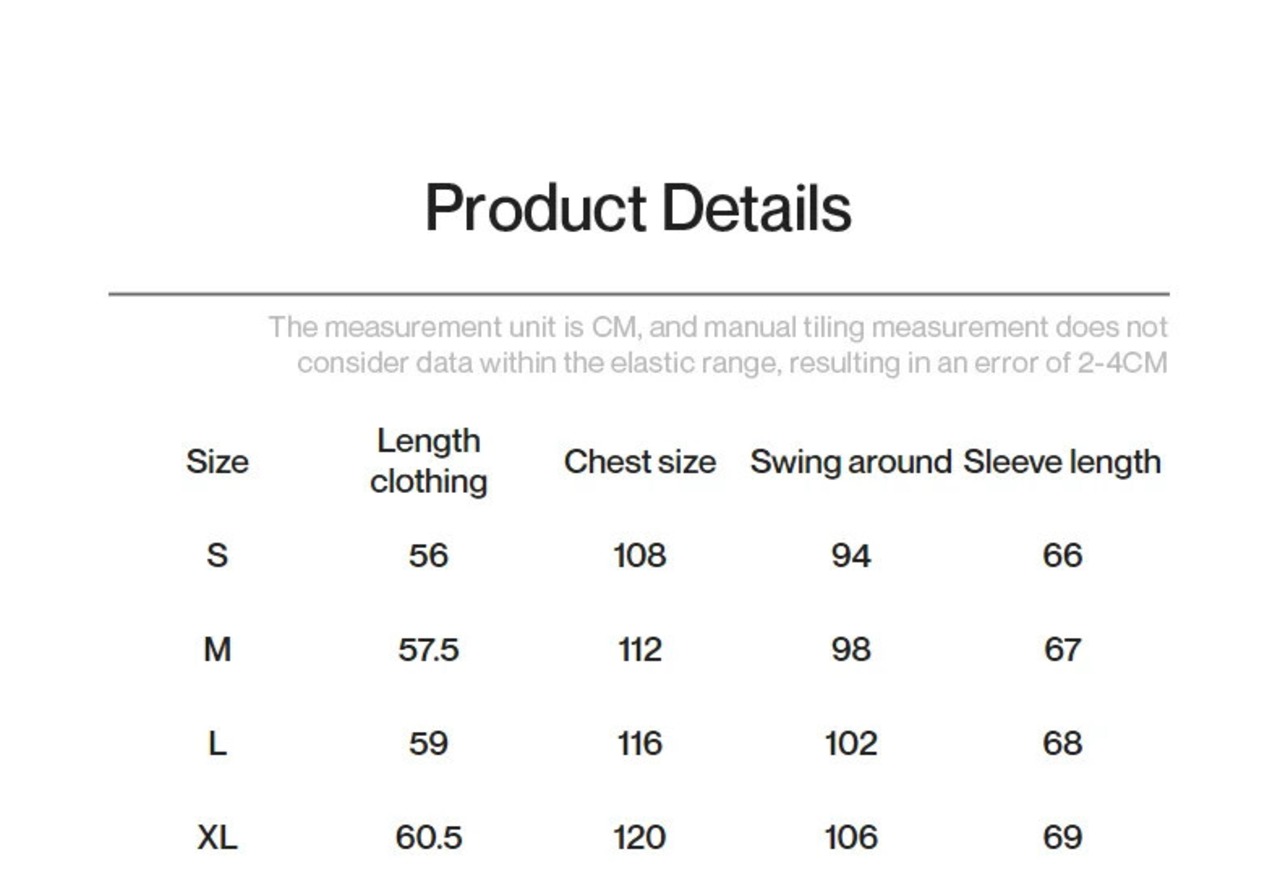Select the Sleeve length column header

[1062, 462]
